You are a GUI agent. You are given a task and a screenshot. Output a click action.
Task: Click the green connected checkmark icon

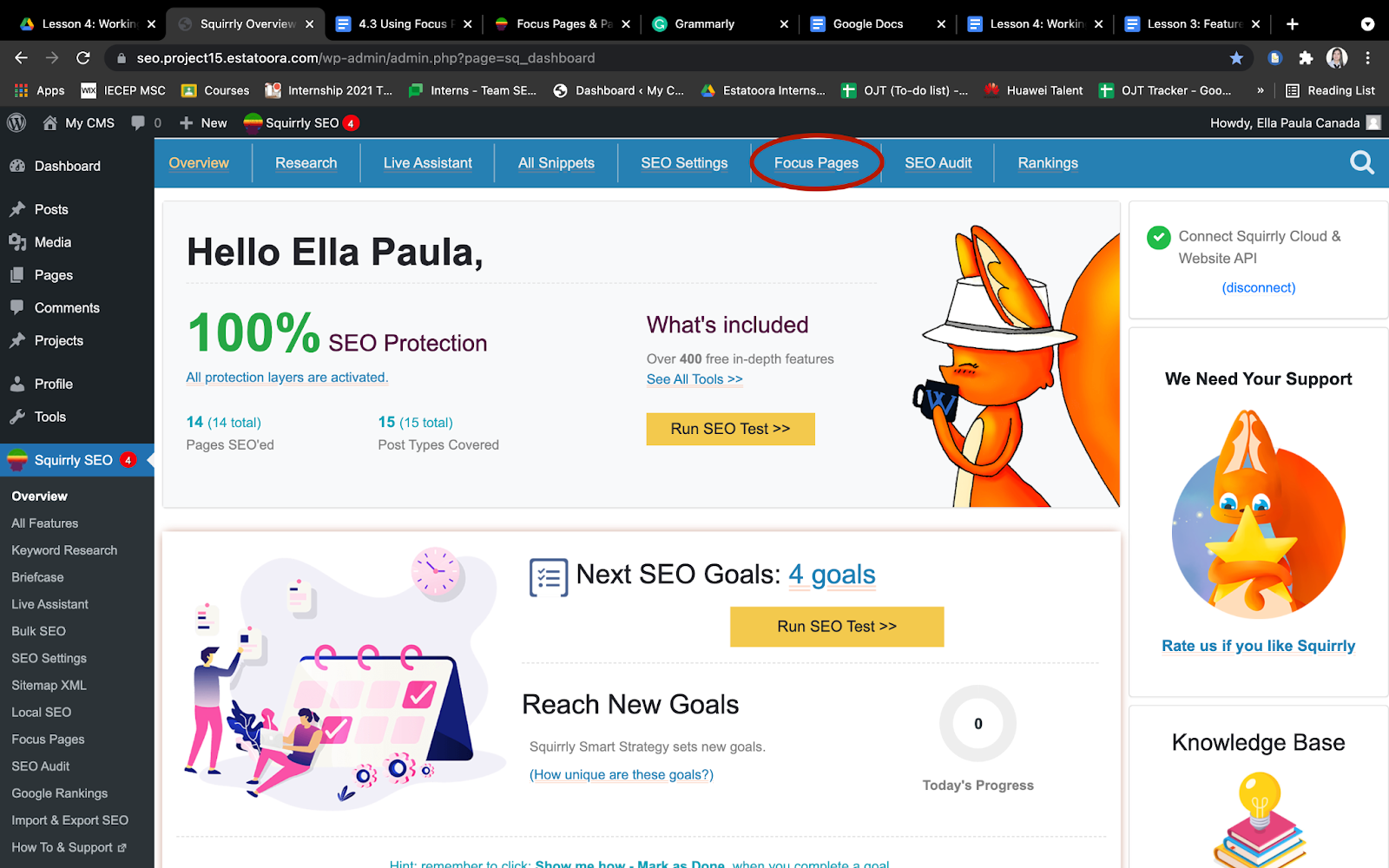click(1158, 237)
